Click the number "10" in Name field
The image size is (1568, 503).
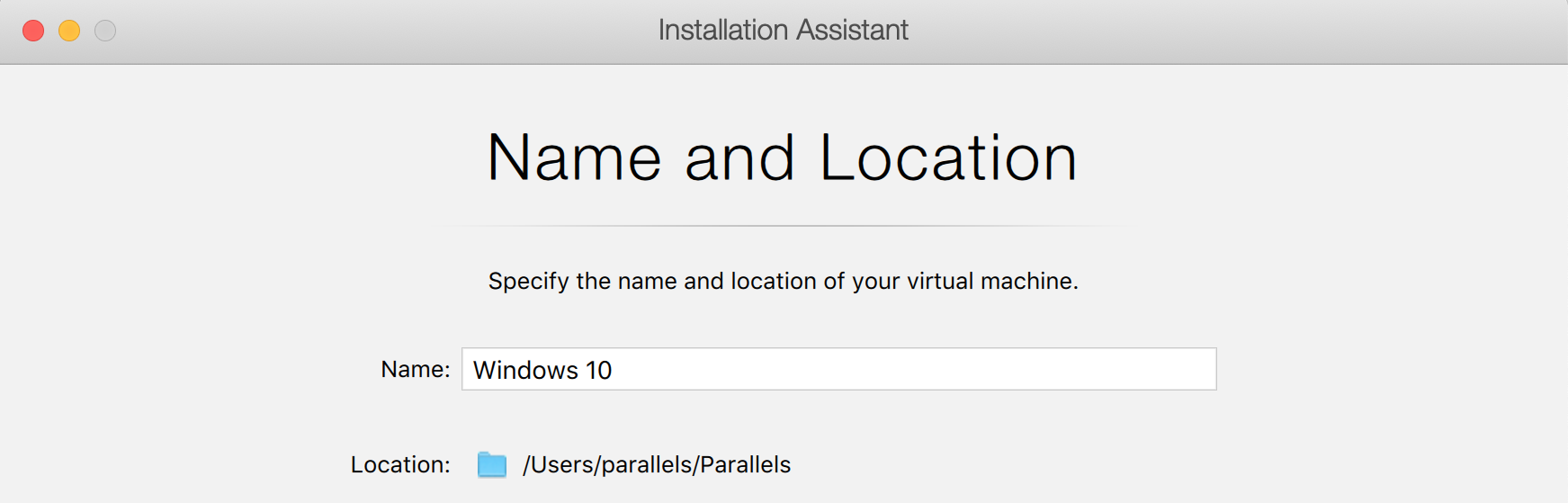coord(598,370)
